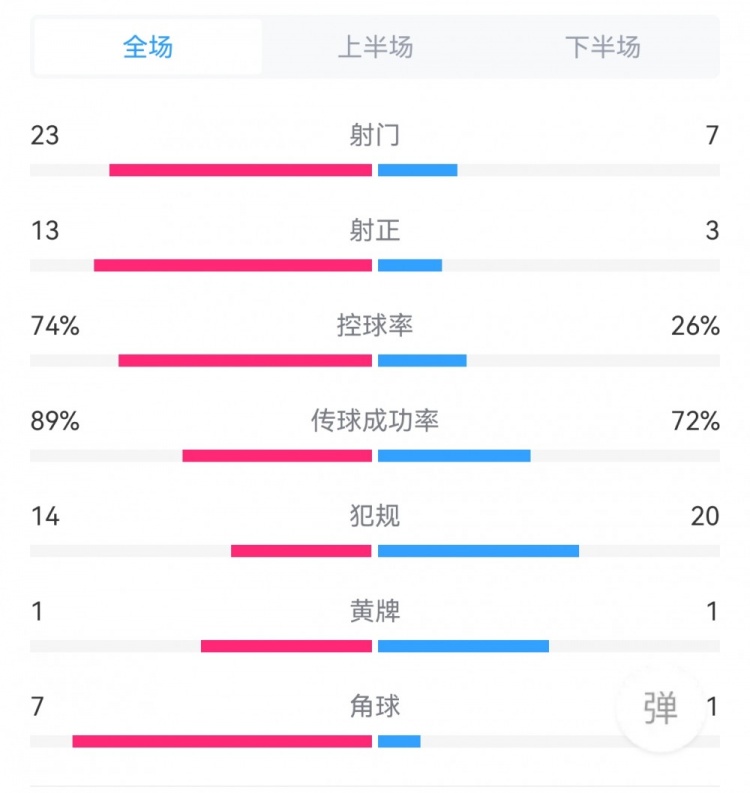Click the 角球 corners label

(x=375, y=706)
